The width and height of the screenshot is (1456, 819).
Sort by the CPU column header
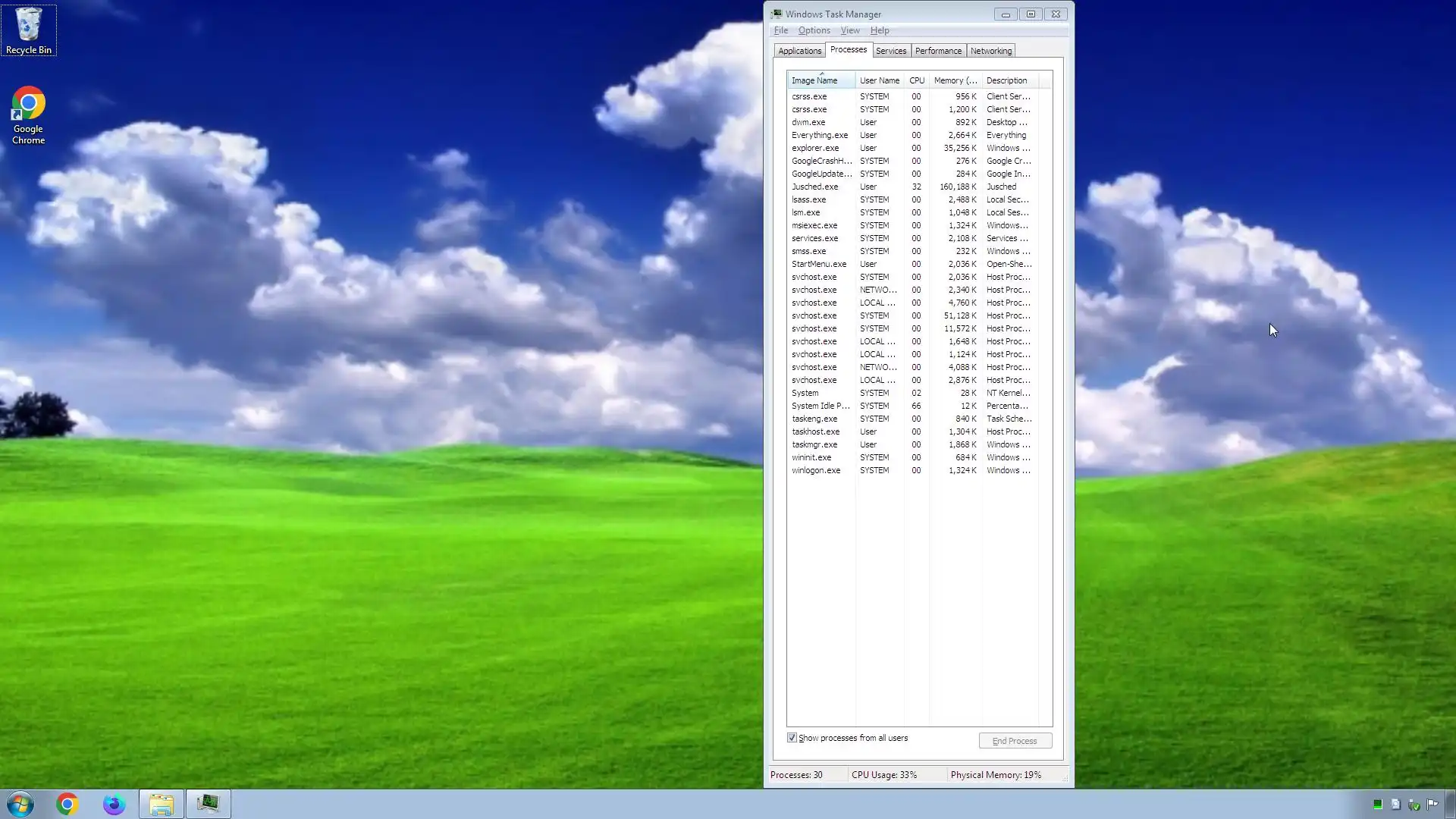point(917,80)
